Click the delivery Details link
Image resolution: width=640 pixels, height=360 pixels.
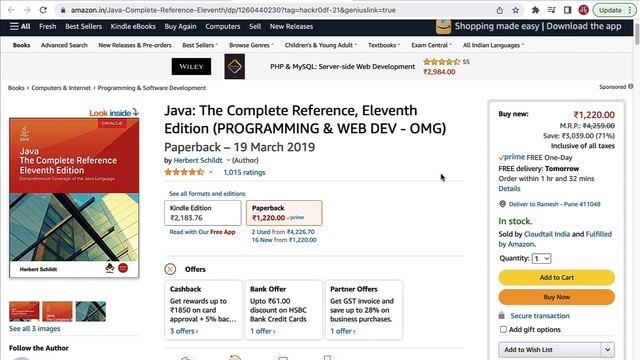tap(509, 189)
